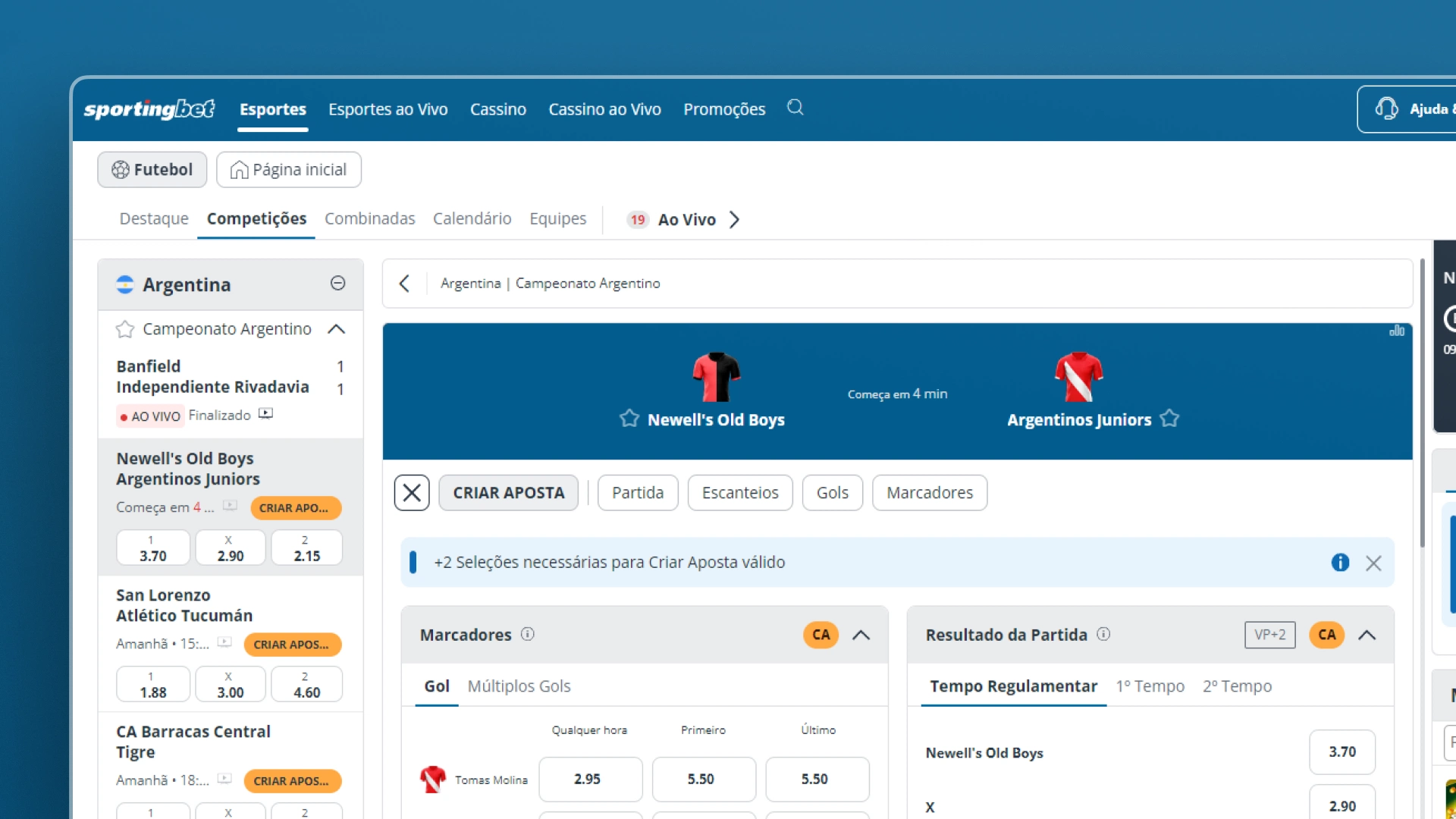The width and height of the screenshot is (1456, 819).
Task: Click the main panel vertical scrollbar
Action: pyautogui.click(x=1422, y=402)
